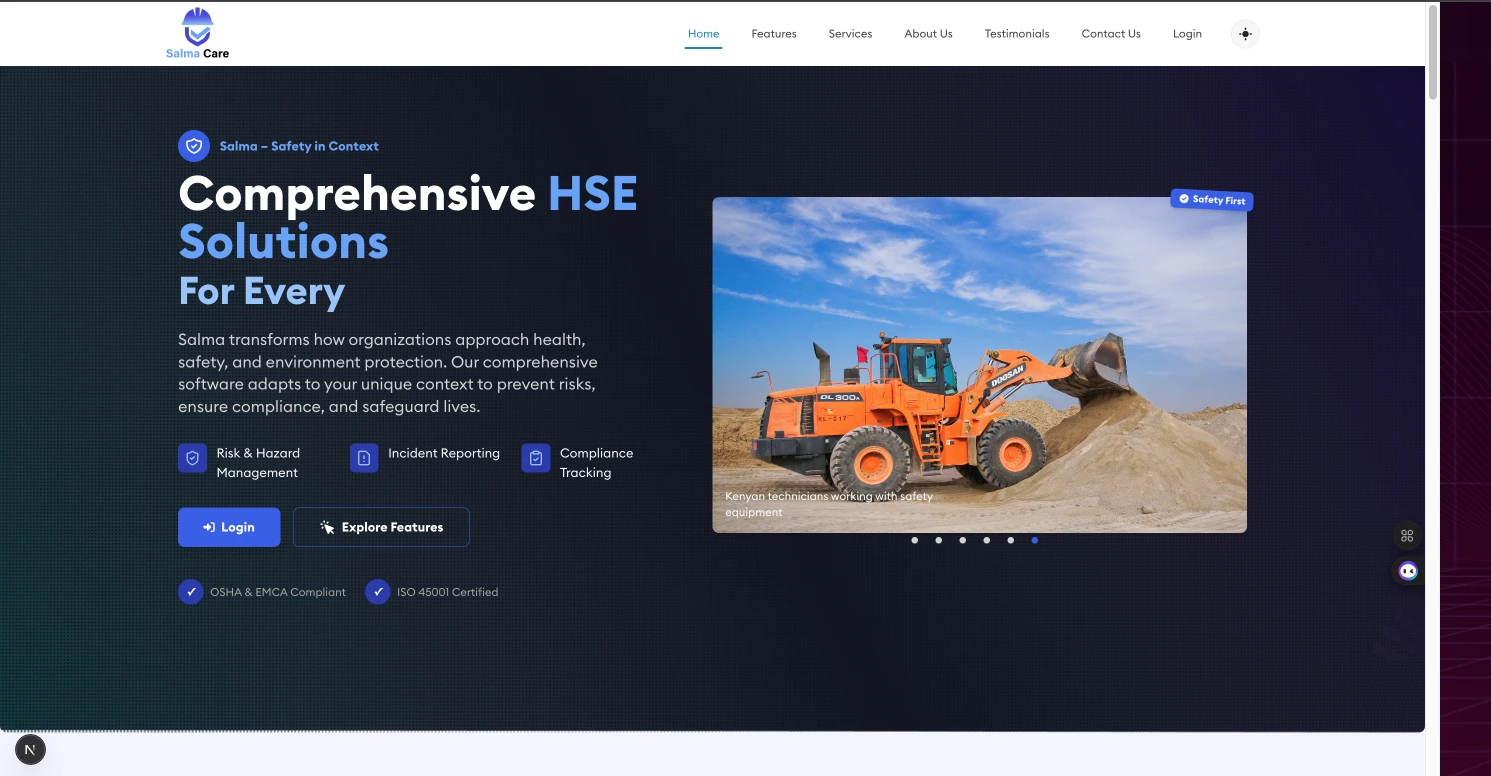This screenshot has height=776, width=1491.
Task: Click the ISO 45001 Certified checkmark icon
Action: pyautogui.click(x=377, y=592)
